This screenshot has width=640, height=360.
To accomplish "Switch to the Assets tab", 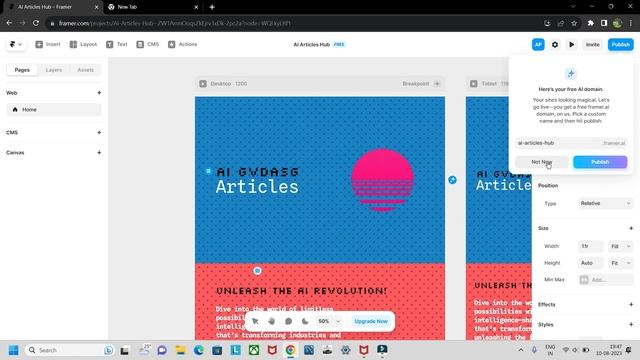I will point(85,70).
